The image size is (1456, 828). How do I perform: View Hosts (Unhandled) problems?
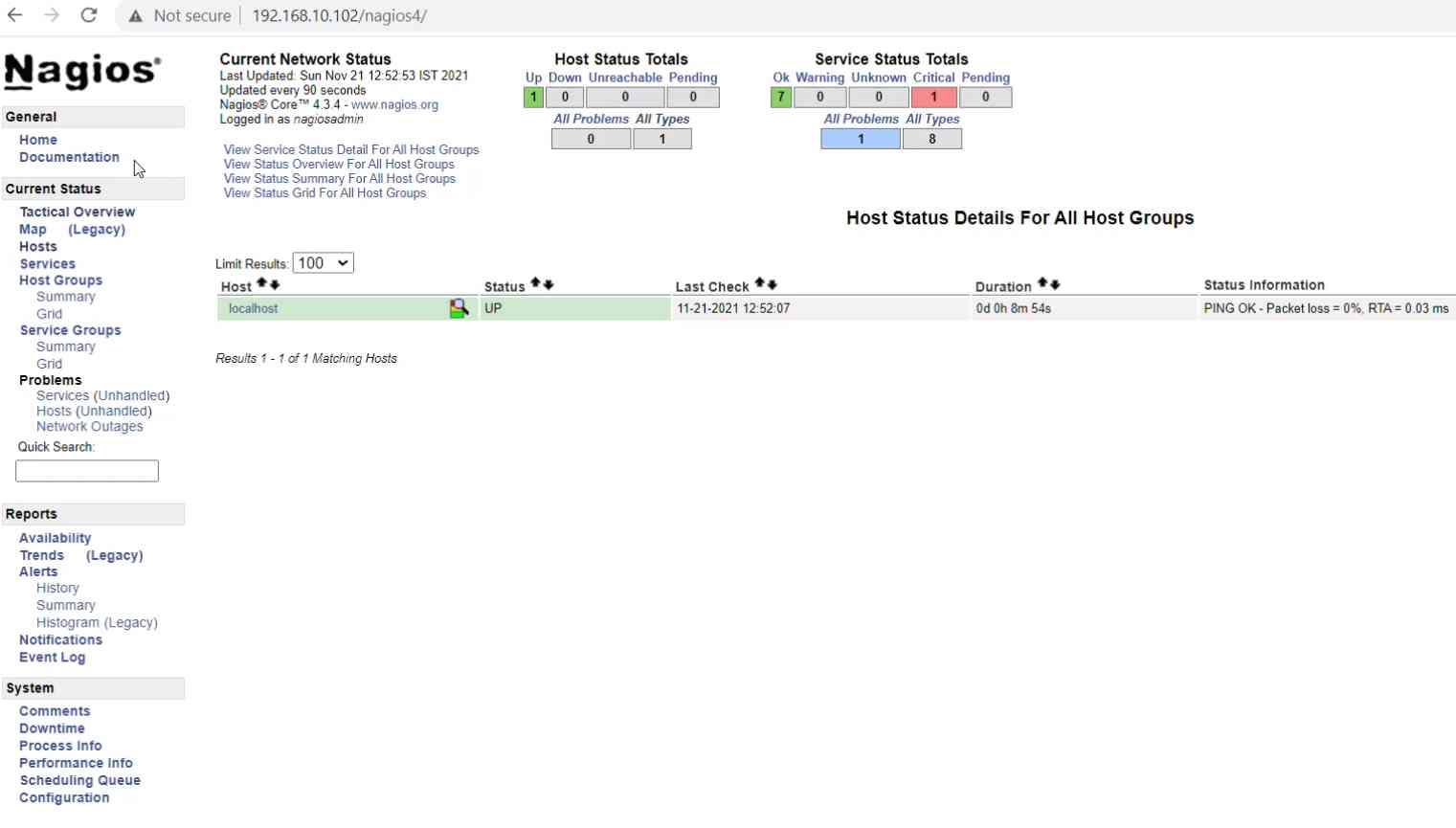pyautogui.click(x=94, y=411)
